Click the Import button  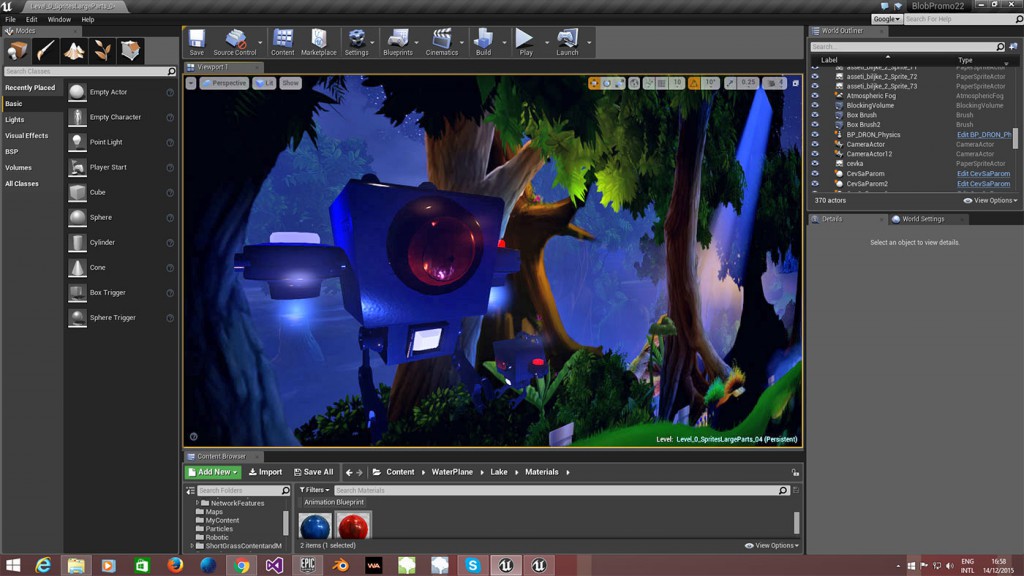tap(265, 472)
